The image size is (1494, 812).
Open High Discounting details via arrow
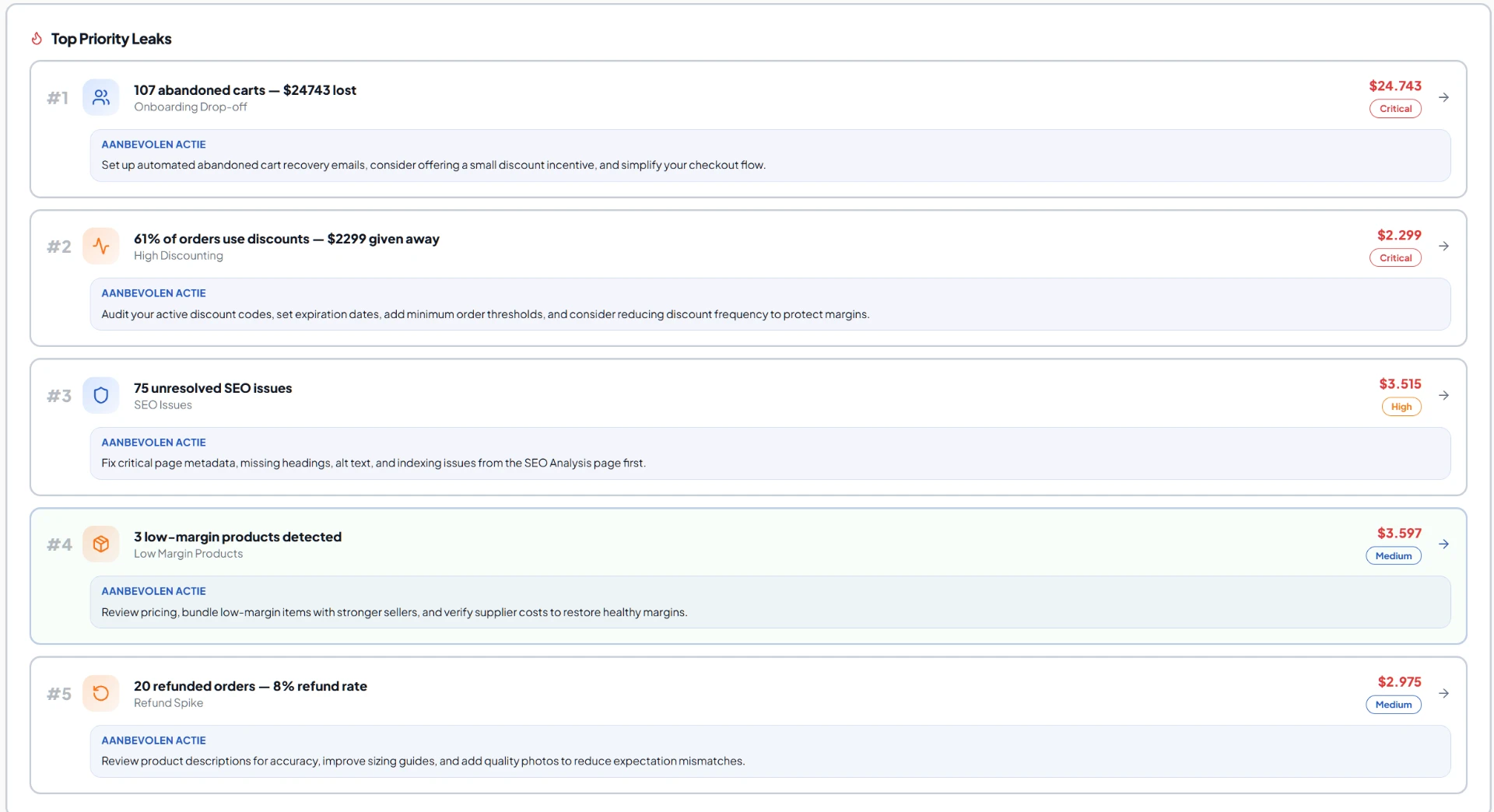tap(1443, 246)
